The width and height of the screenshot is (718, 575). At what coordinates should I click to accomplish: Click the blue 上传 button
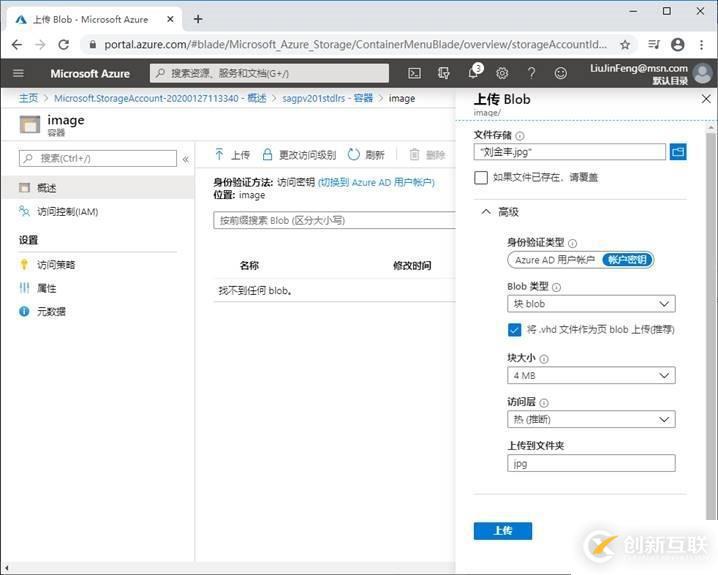502,531
